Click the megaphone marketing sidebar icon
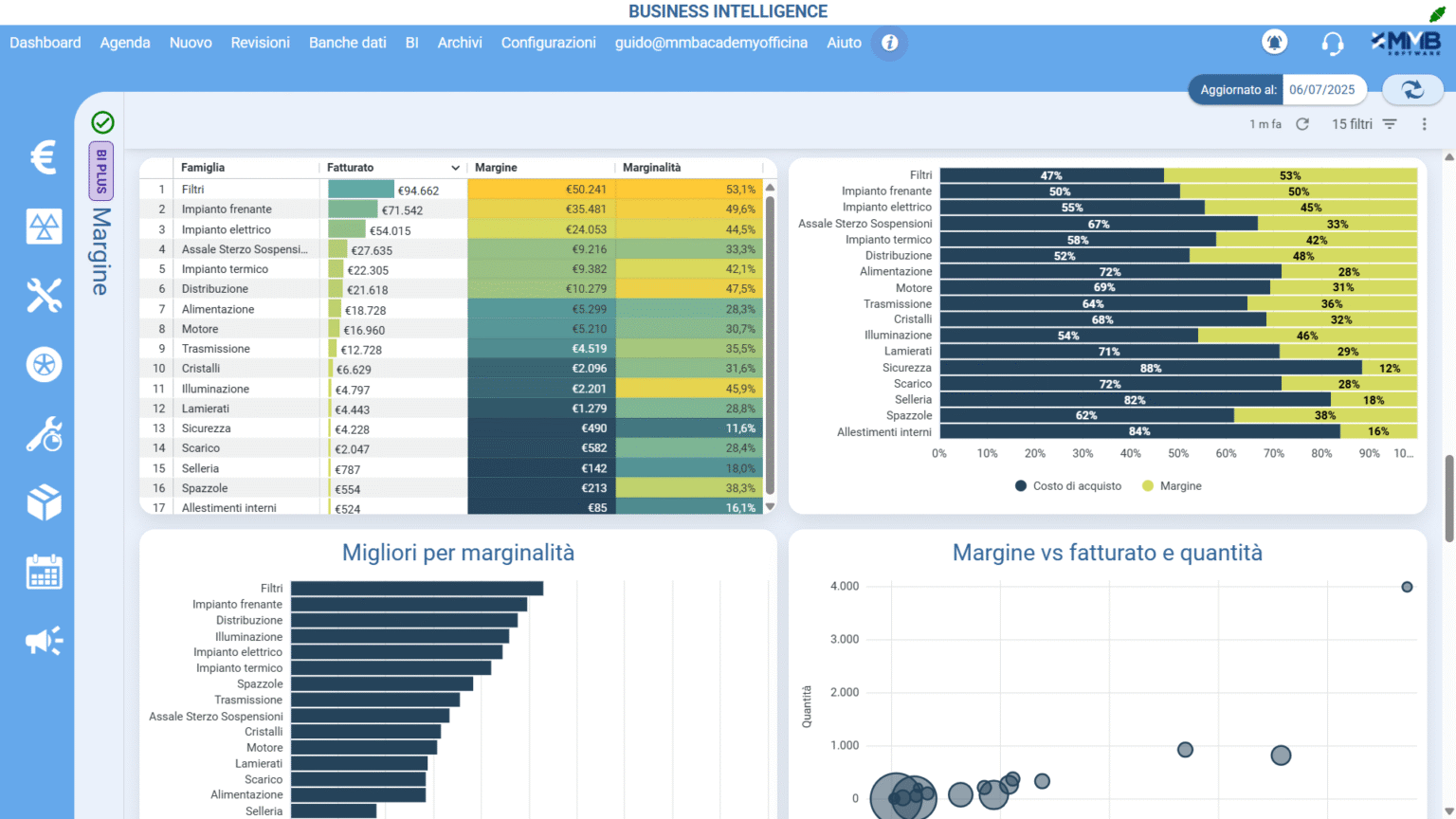This screenshot has width=1456, height=819. [x=44, y=642]
